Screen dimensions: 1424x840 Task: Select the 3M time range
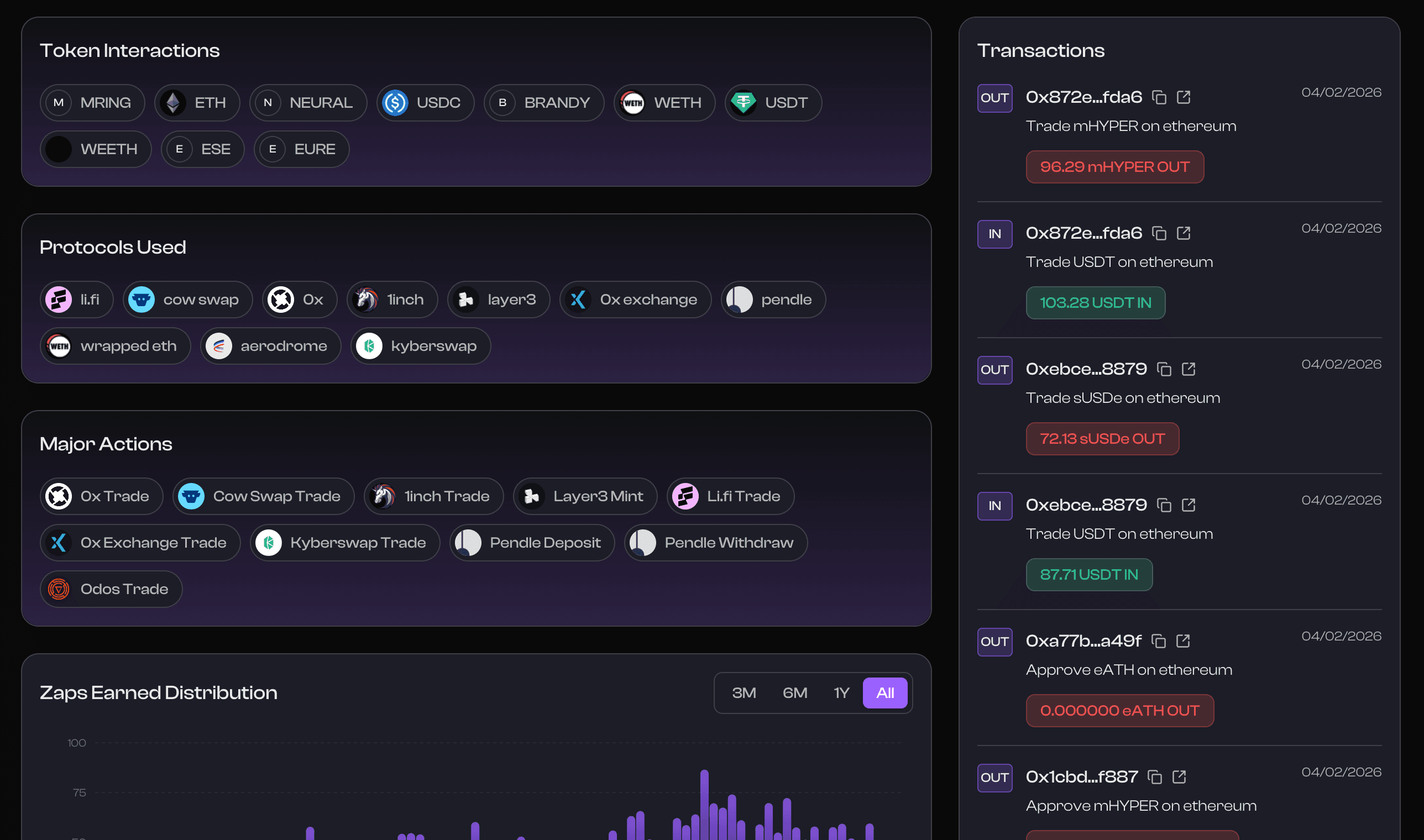pyautogui.click(x=744, y=693)
